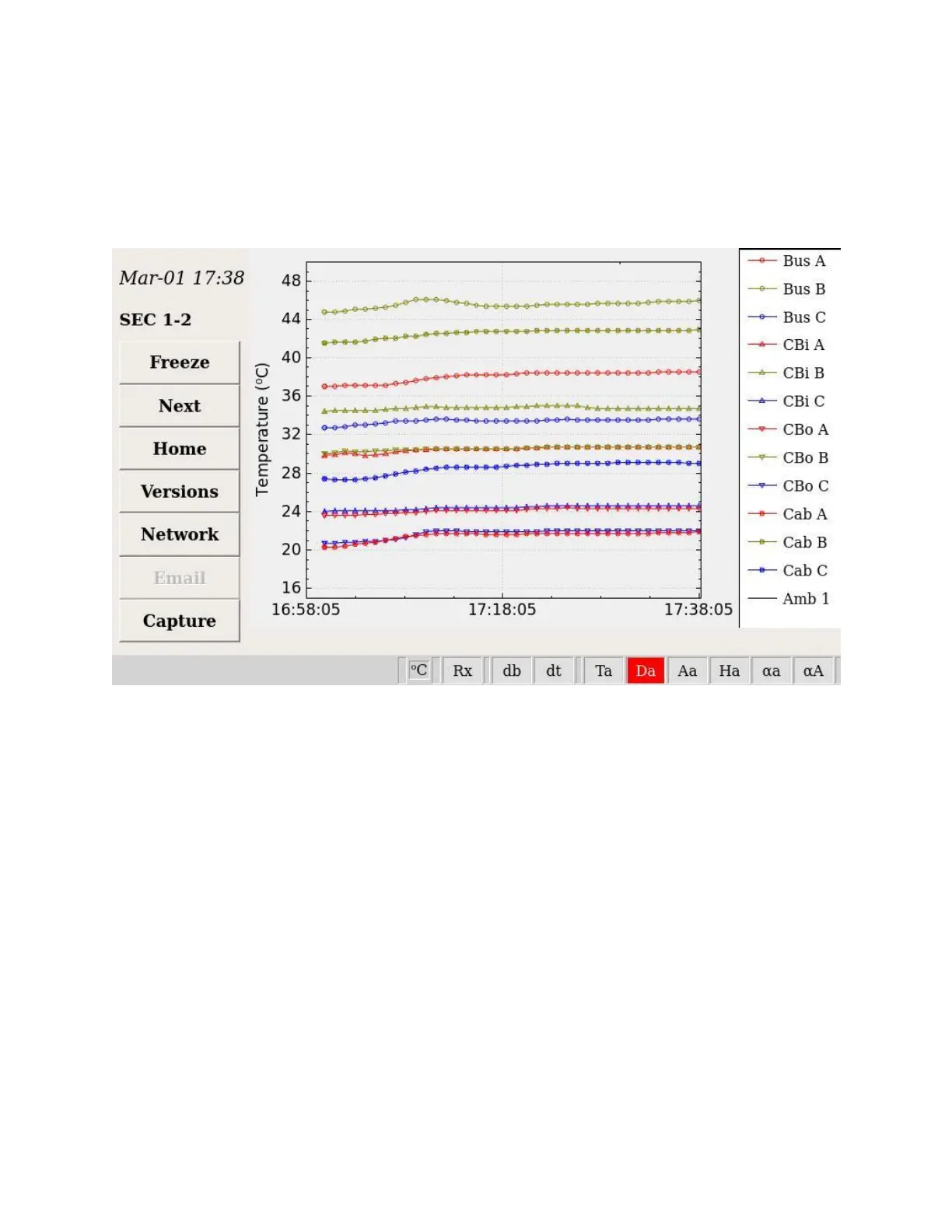The width and height of the screenshot is (952, 1232).
Task: Toggle Cab A series in legend
Action: point(787,513)
